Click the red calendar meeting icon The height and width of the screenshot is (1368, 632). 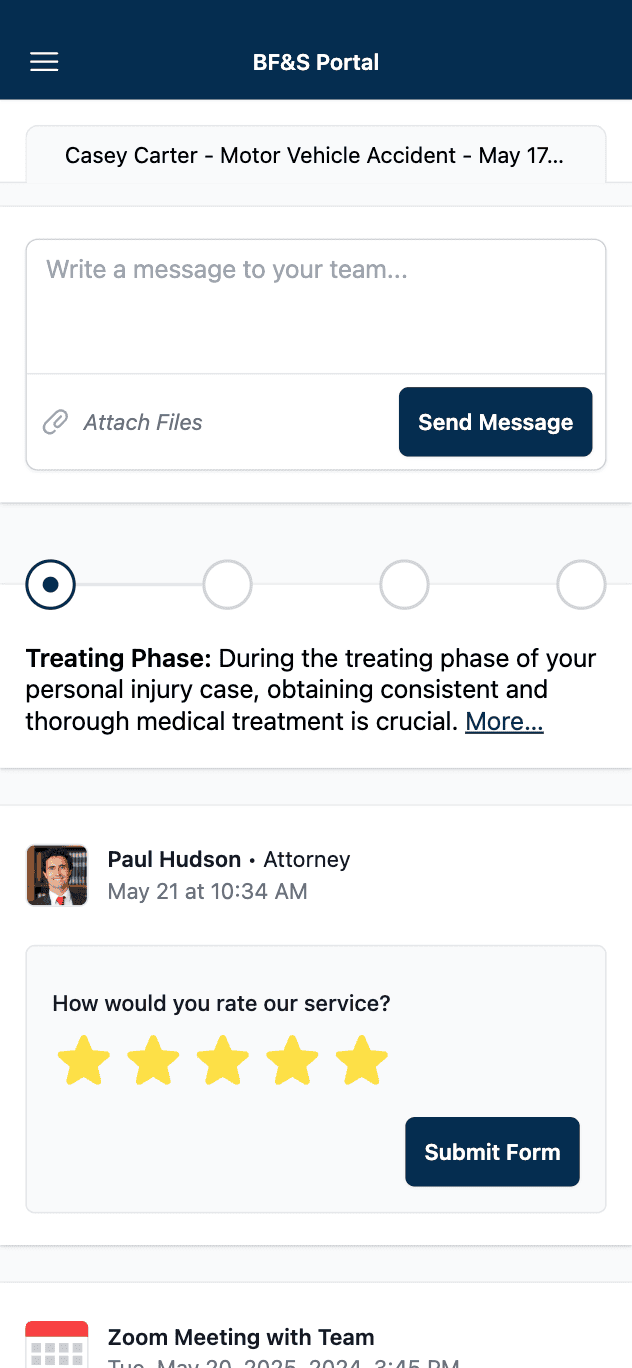(57, 1344)
